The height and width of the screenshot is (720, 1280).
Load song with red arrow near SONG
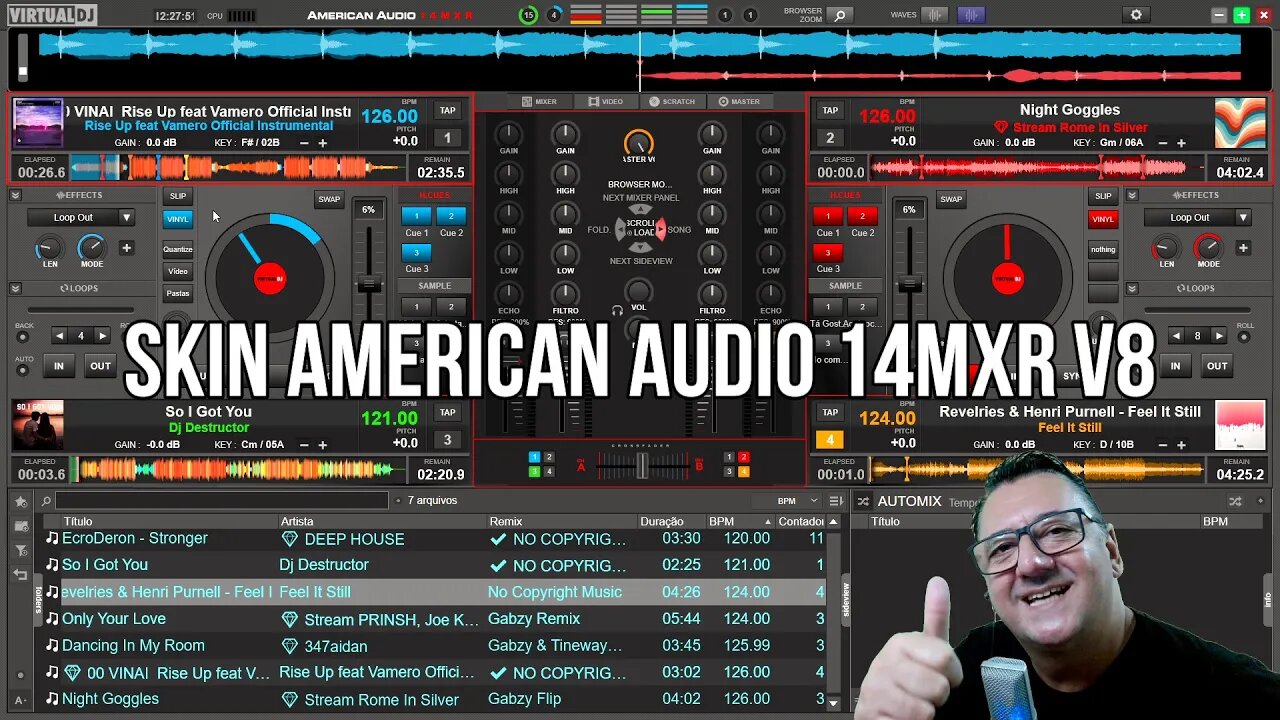[660, 230]
